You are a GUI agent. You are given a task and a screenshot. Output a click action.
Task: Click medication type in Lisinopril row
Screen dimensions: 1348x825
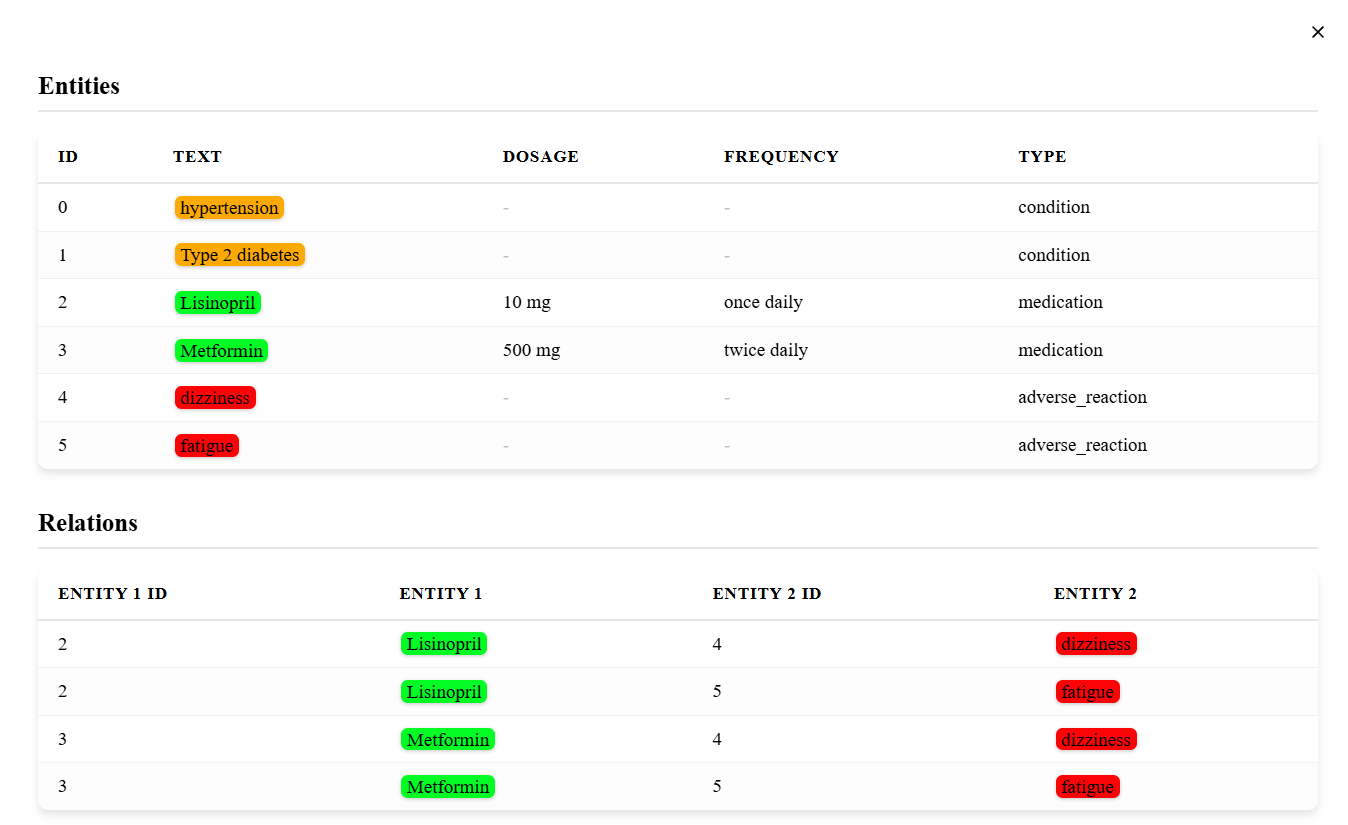(x=1061, y=302)
